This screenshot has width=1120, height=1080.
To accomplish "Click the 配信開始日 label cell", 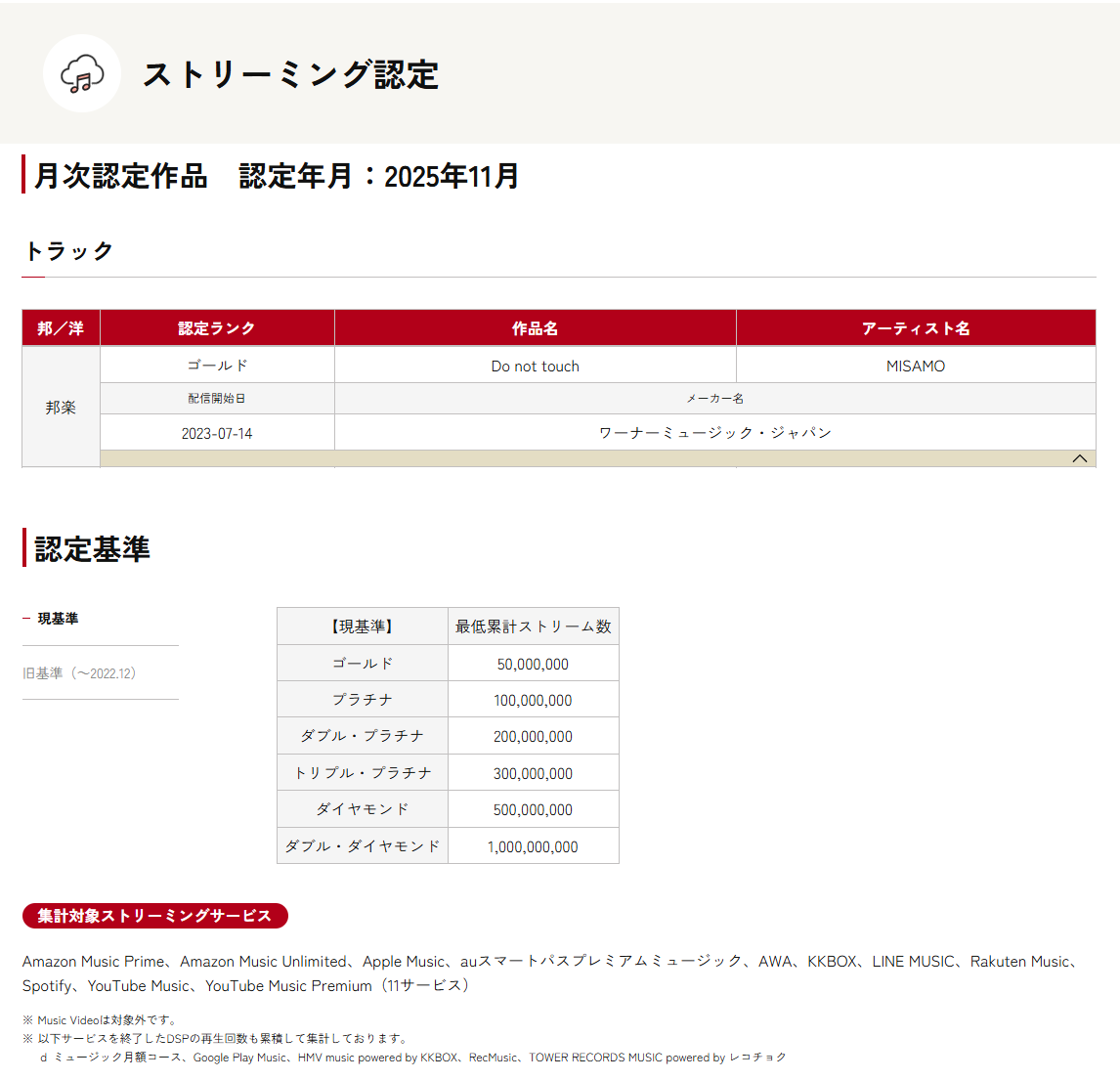I will [x=217, y=399].
